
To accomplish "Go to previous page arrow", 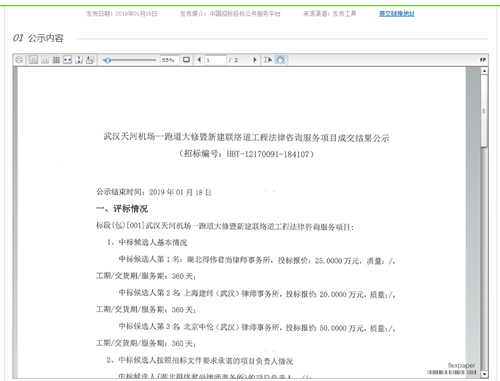I will coord(199,60).
